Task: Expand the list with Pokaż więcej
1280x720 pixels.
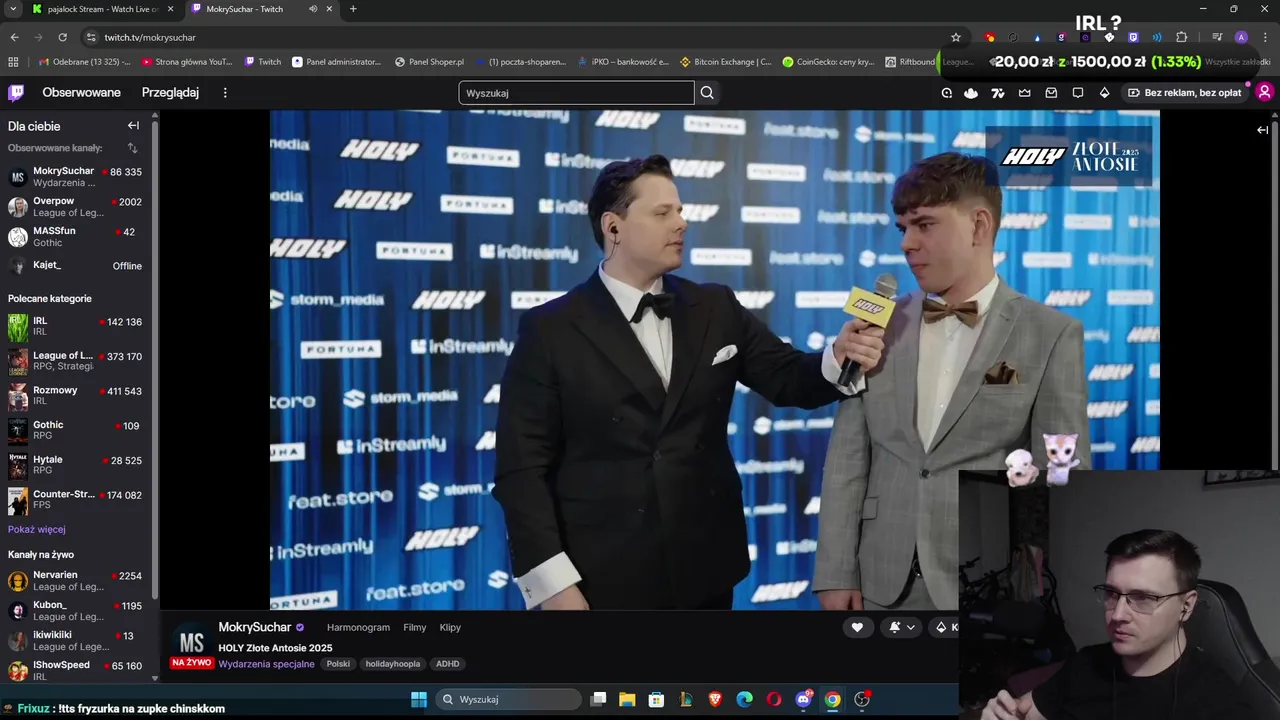Action: [x=37, y=530]
